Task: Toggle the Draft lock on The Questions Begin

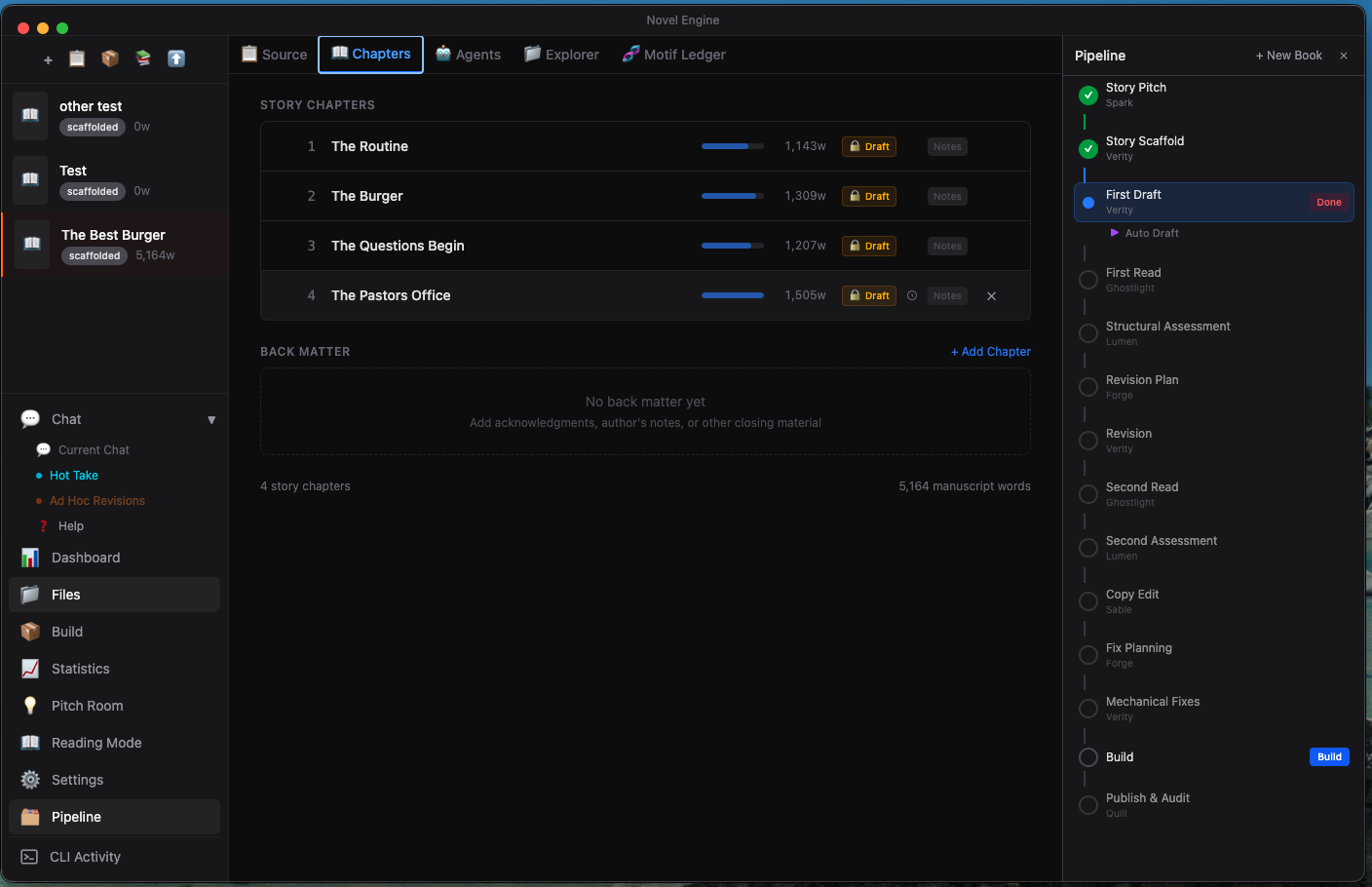Action: [869, 247]
